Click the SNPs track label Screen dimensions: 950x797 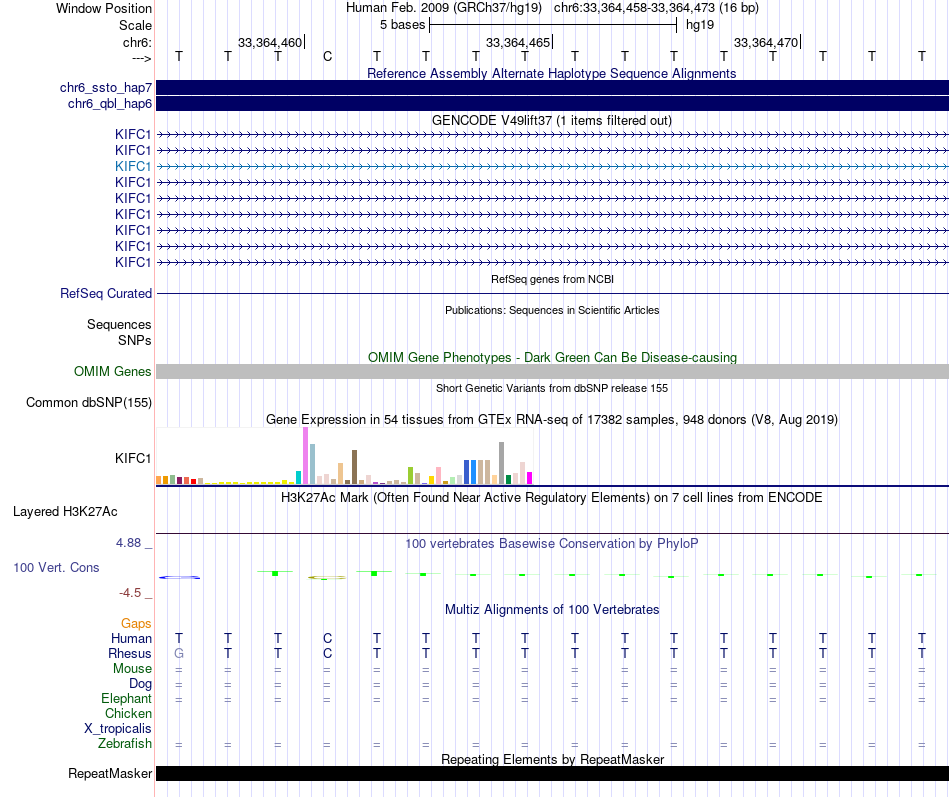[x=135, y=341]
